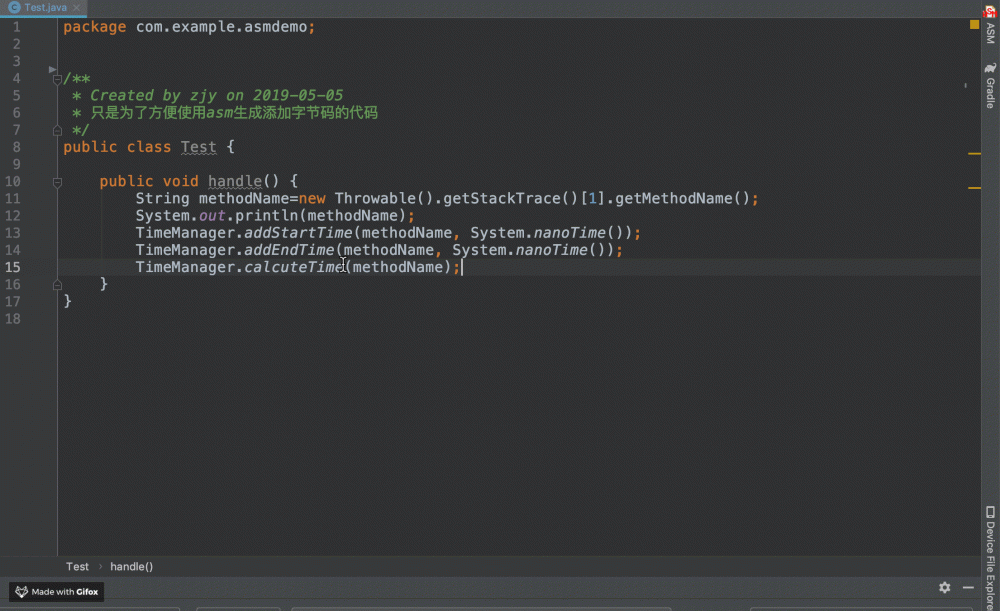The height and width of the screenshot is (611, 1000).
Task: Click the handle() breadcrumb item
Action: [131, 566]
